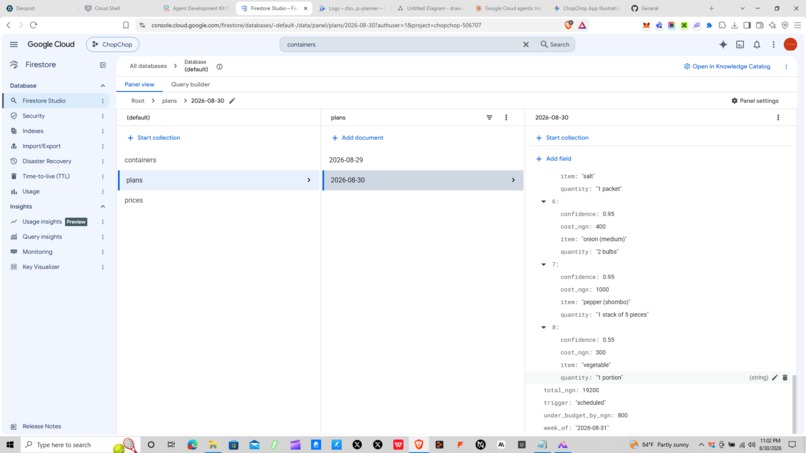Open the Windows Start menu

tap(10, 445)
